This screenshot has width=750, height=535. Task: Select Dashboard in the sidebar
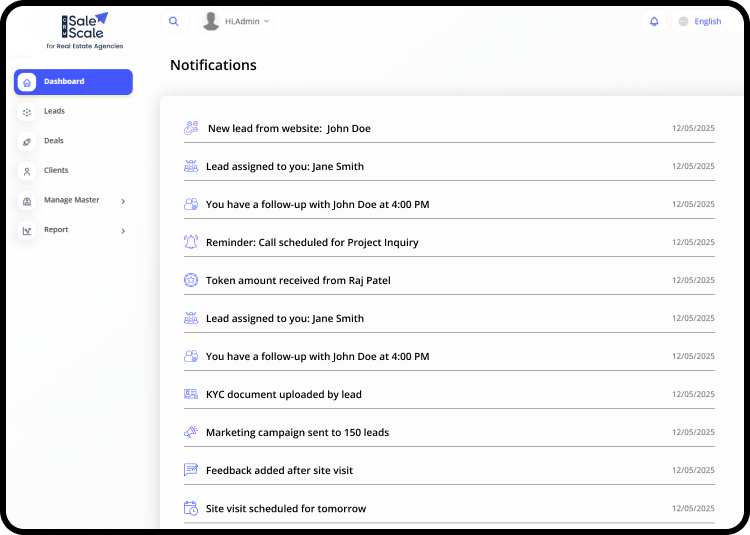[x=73, y=82]
